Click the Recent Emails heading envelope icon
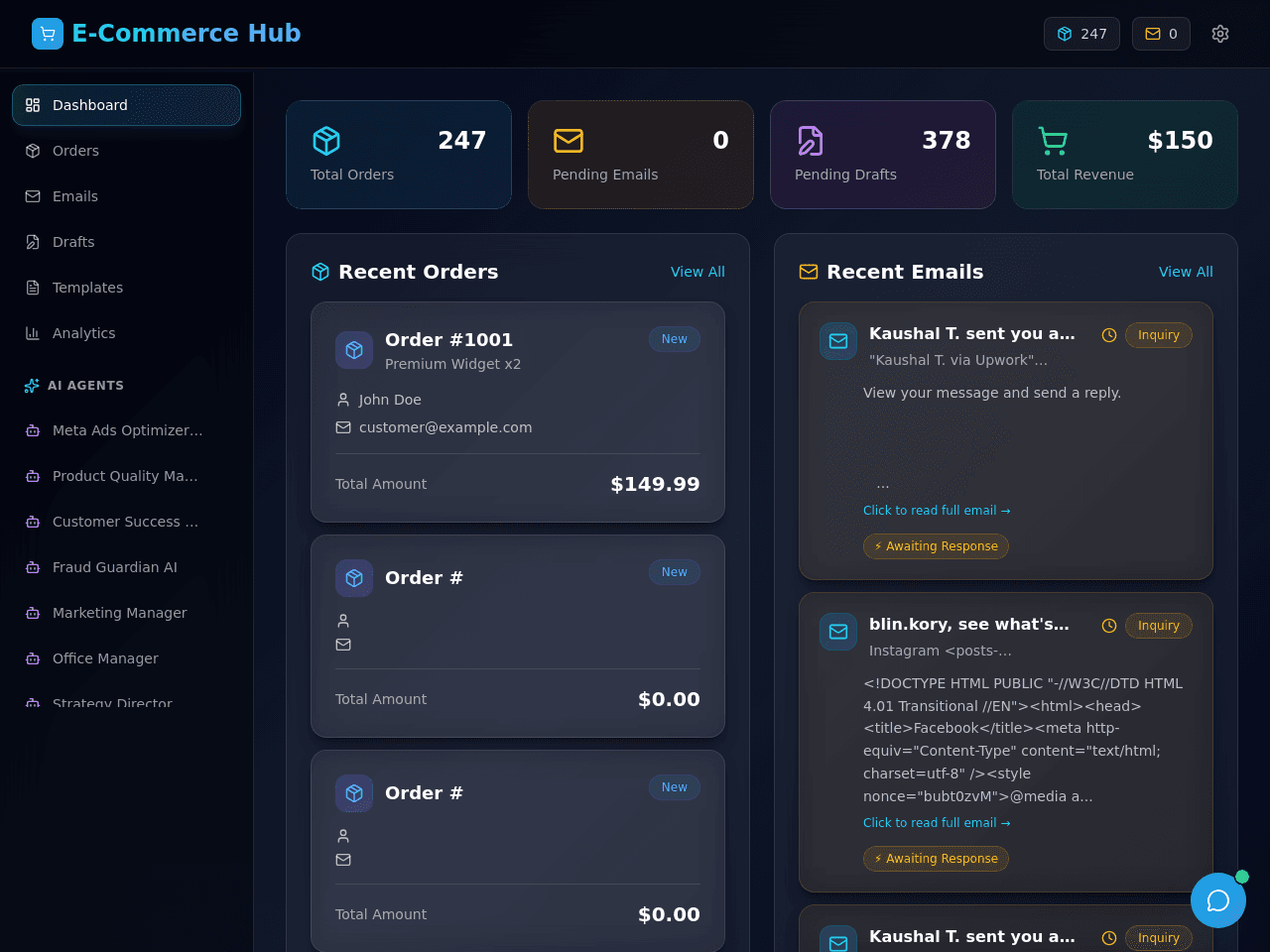Screen dimensions: 1270x952 point(809,272)
